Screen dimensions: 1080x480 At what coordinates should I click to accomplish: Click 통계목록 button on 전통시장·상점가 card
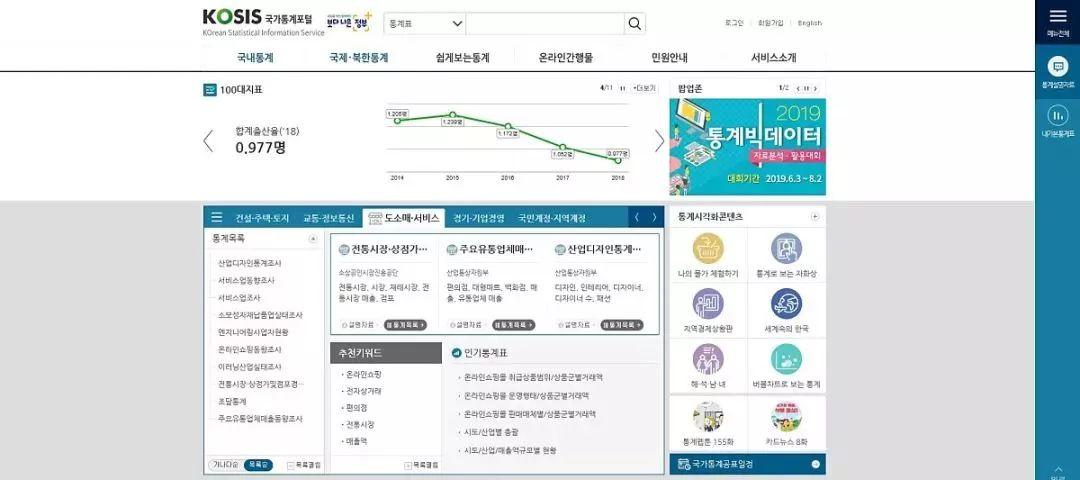point(405,324)
